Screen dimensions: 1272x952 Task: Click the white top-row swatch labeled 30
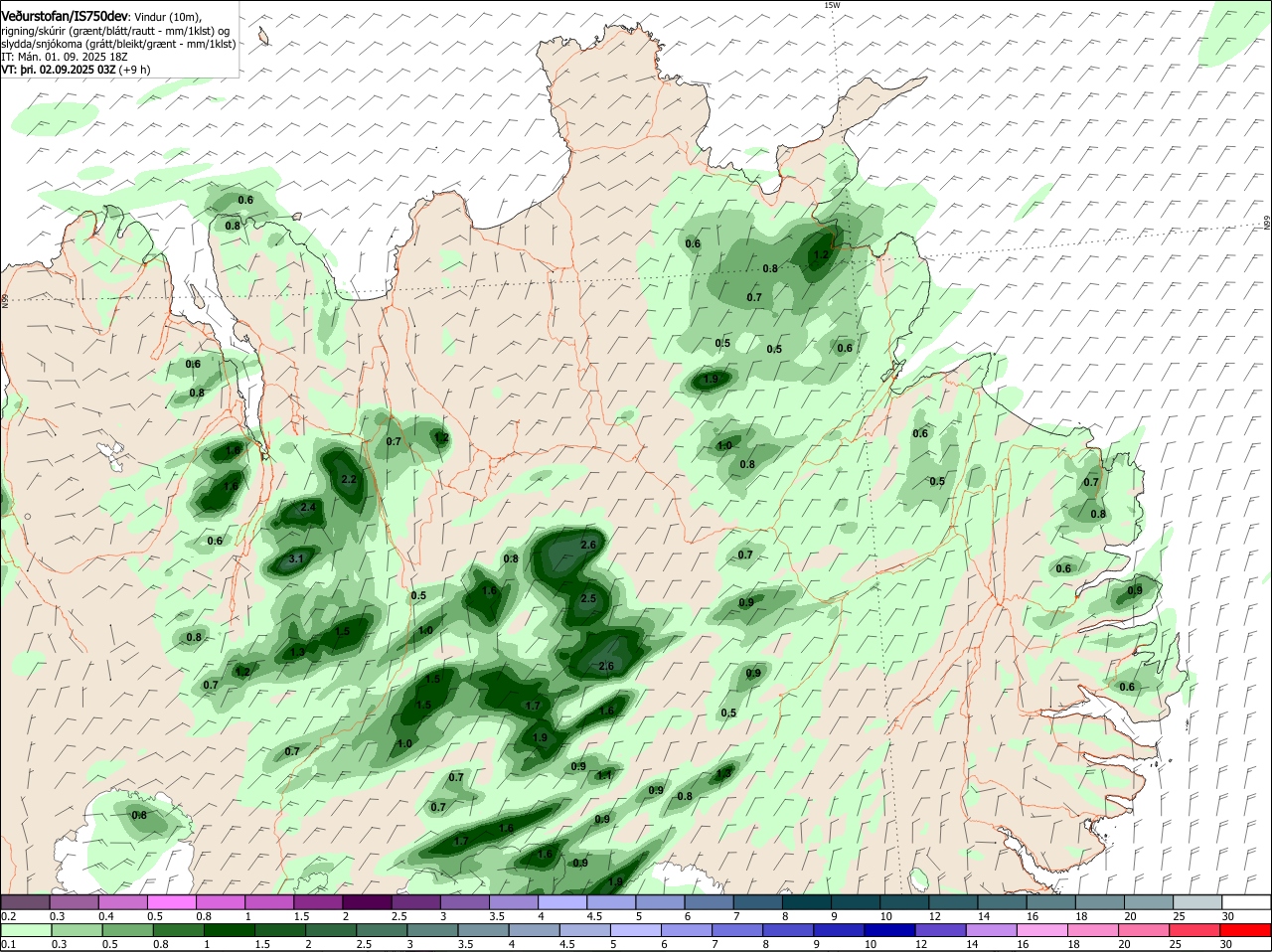1246,901
